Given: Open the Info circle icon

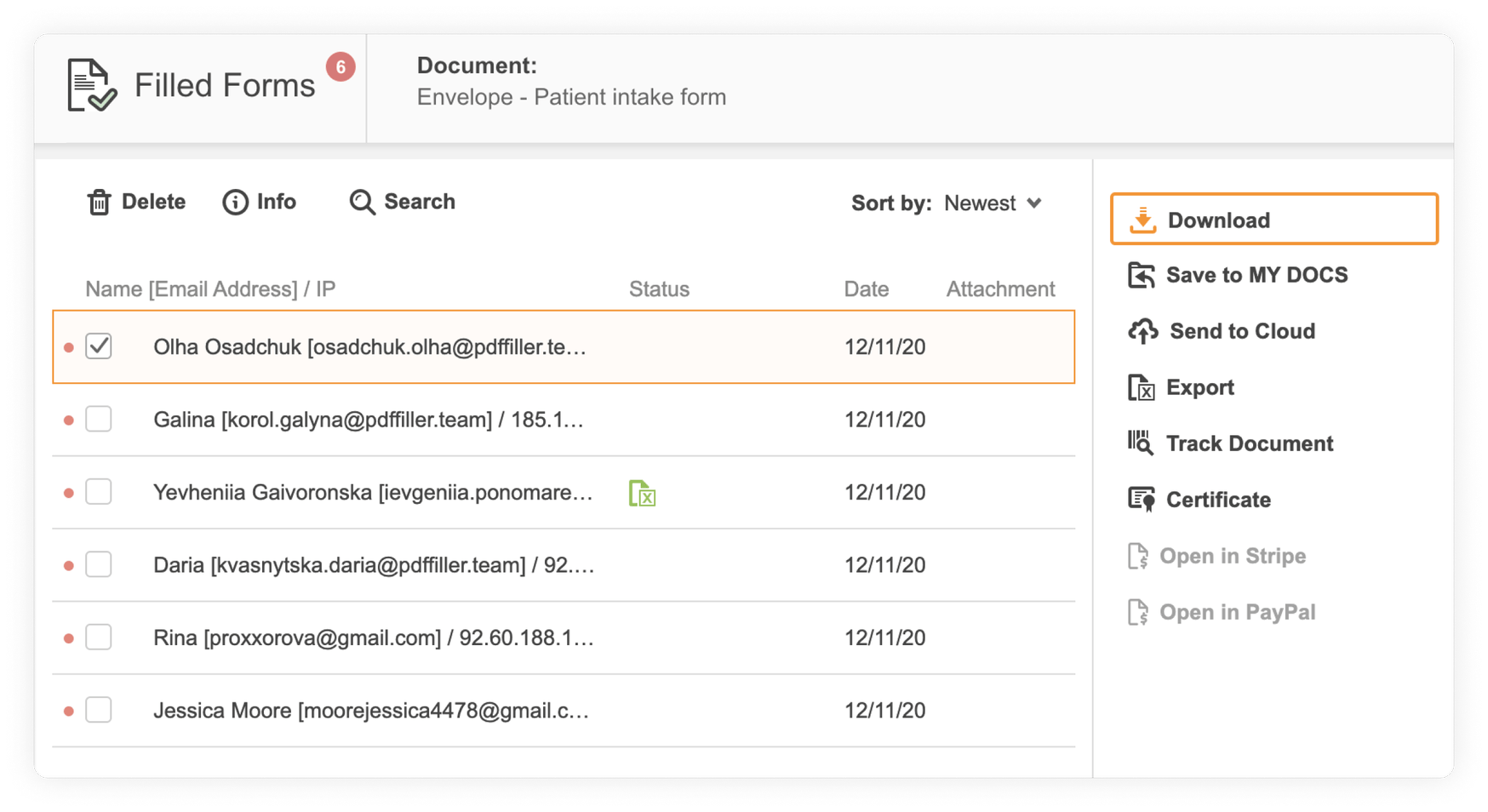Looking at the screenshot, I should (x=235, y=203).
